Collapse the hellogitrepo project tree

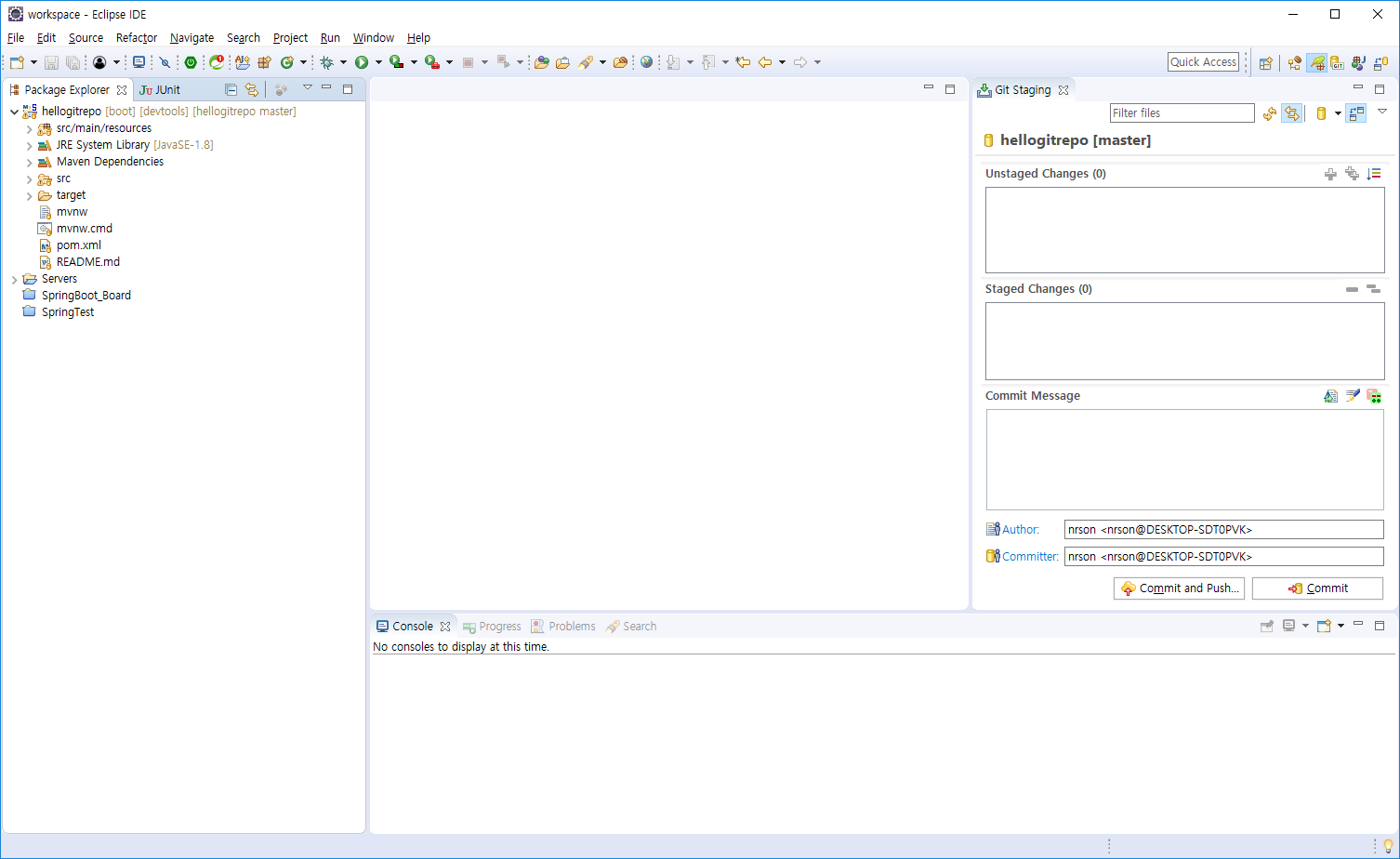click(14, 112)
